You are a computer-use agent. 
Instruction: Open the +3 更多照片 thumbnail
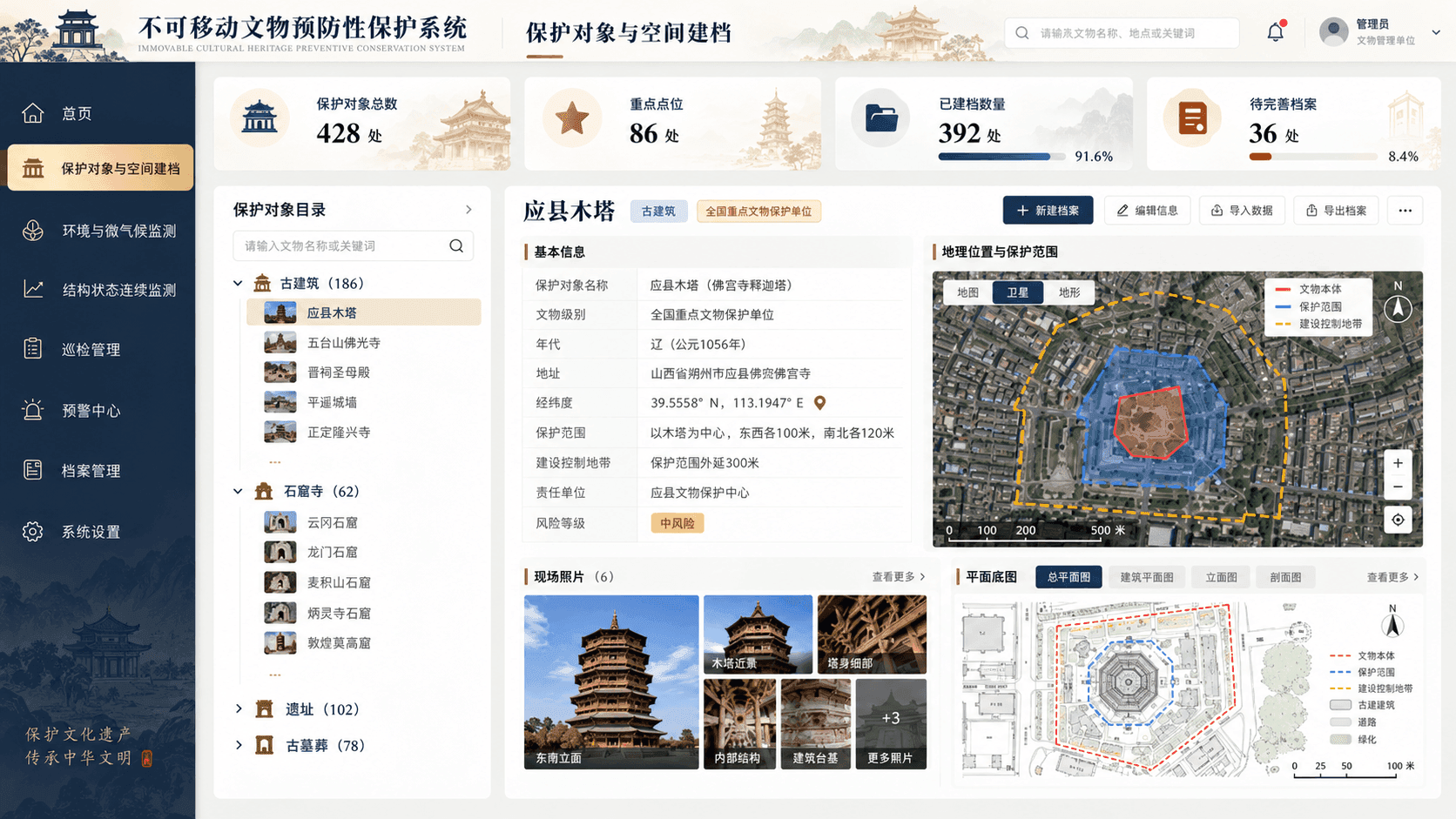click(891, 724)
